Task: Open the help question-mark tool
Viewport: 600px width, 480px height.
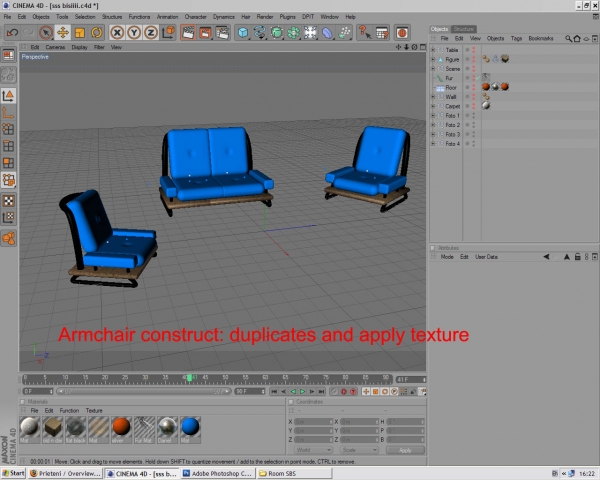Action: click(364, 33)
